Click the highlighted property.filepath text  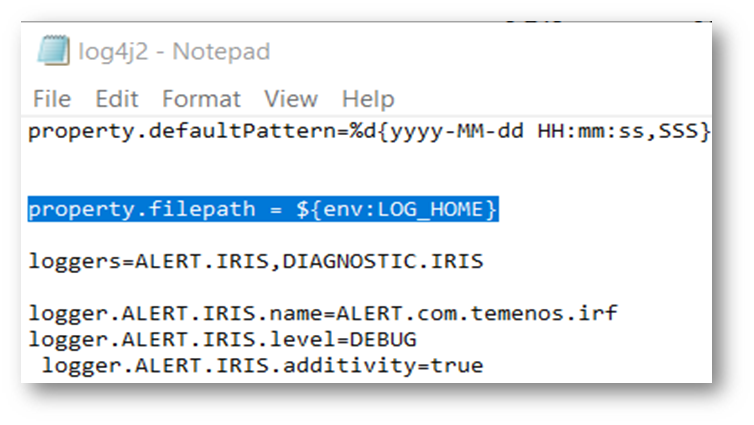[130, 210]
